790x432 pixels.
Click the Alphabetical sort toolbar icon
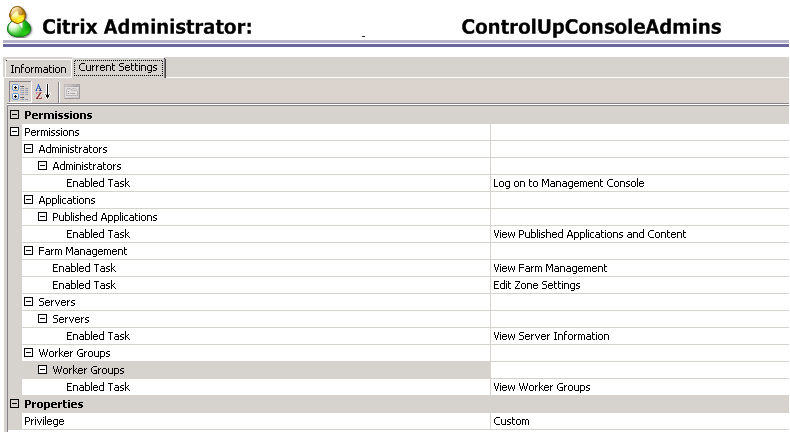coord(42,92)
